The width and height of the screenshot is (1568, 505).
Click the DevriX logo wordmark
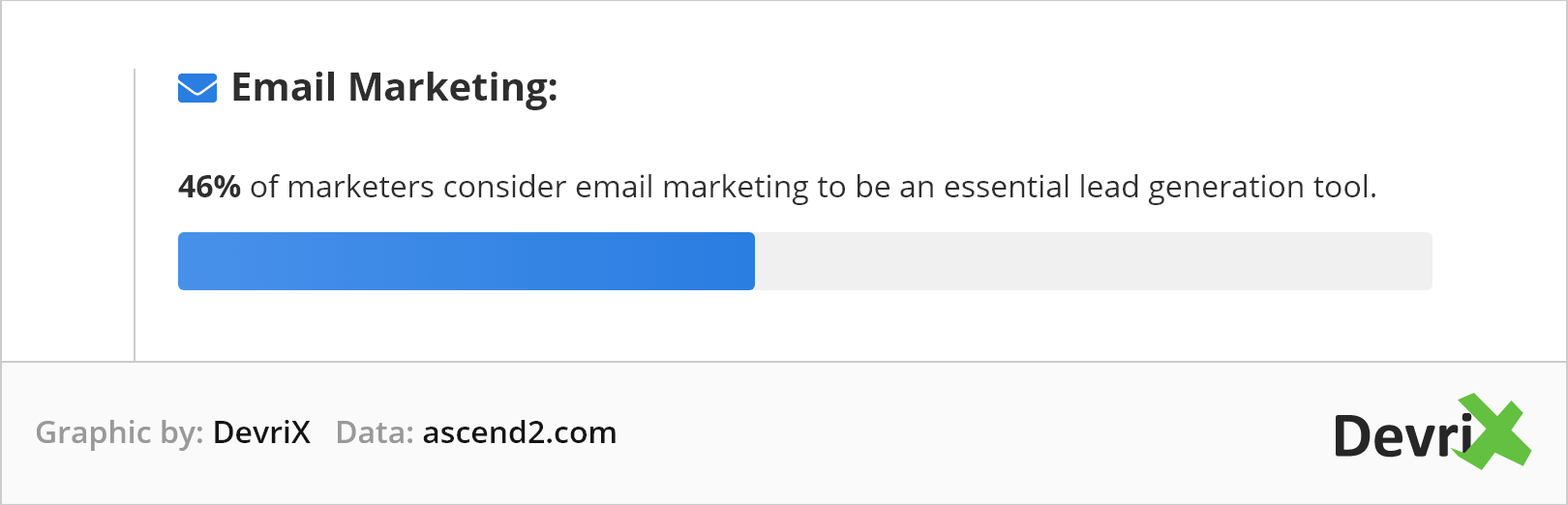tap(1432, 432)
